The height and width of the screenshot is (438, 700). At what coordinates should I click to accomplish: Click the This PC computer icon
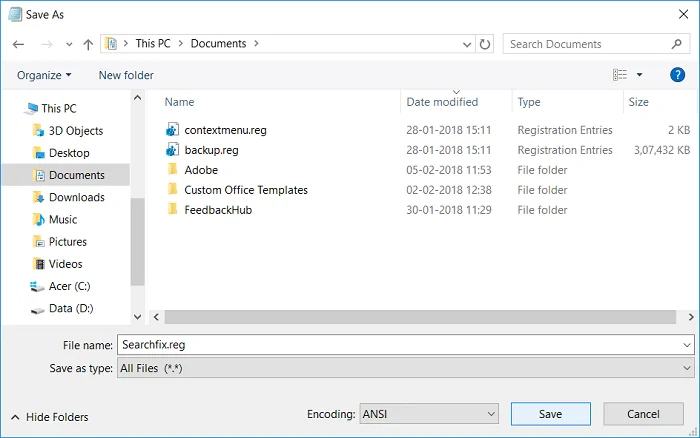(32, 108)
